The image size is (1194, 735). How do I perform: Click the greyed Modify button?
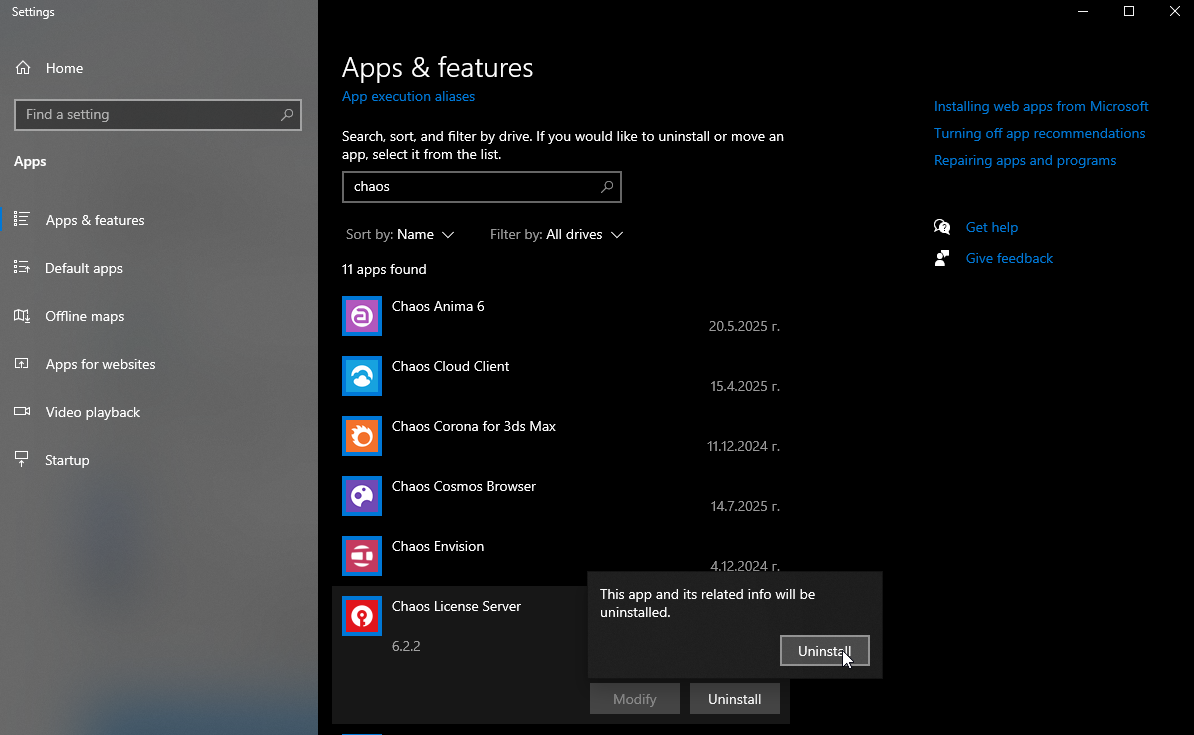pyautogui.click(x=634, y=698)
